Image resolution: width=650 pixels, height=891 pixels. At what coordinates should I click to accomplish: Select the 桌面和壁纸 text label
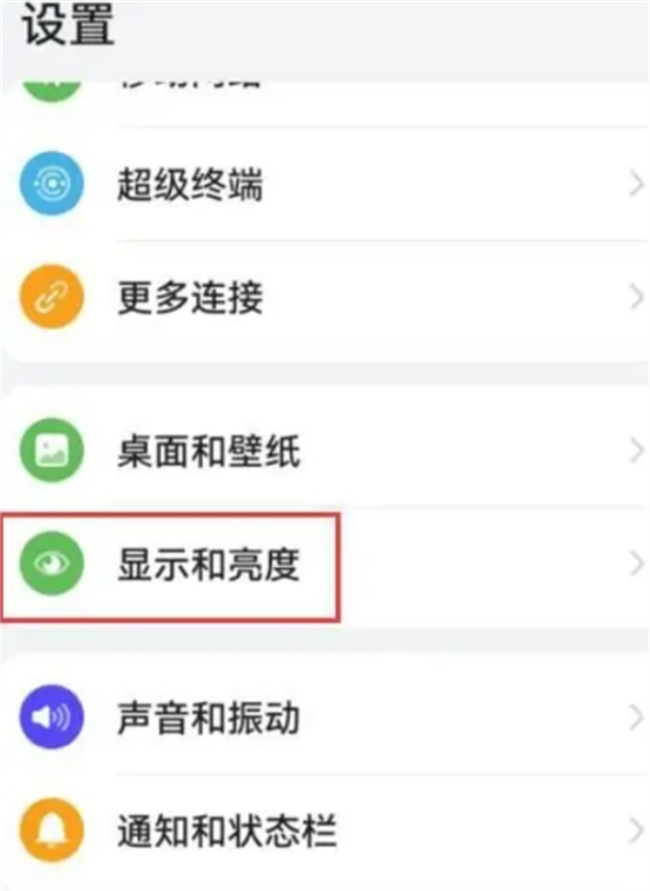[x=209, y=451]
